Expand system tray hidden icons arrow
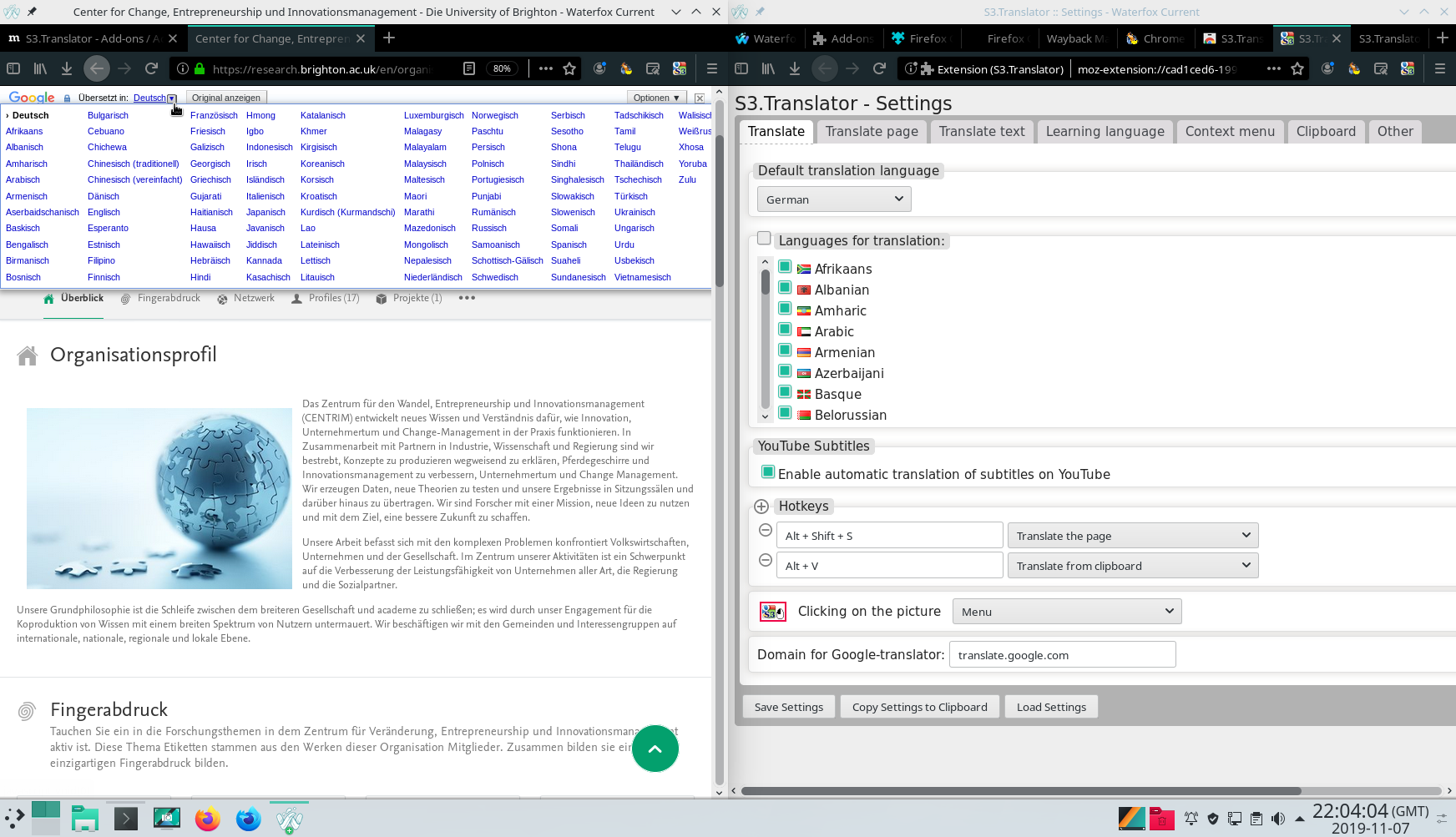The height and width of the screenshot is (837, 1456). pos(1300,819)
